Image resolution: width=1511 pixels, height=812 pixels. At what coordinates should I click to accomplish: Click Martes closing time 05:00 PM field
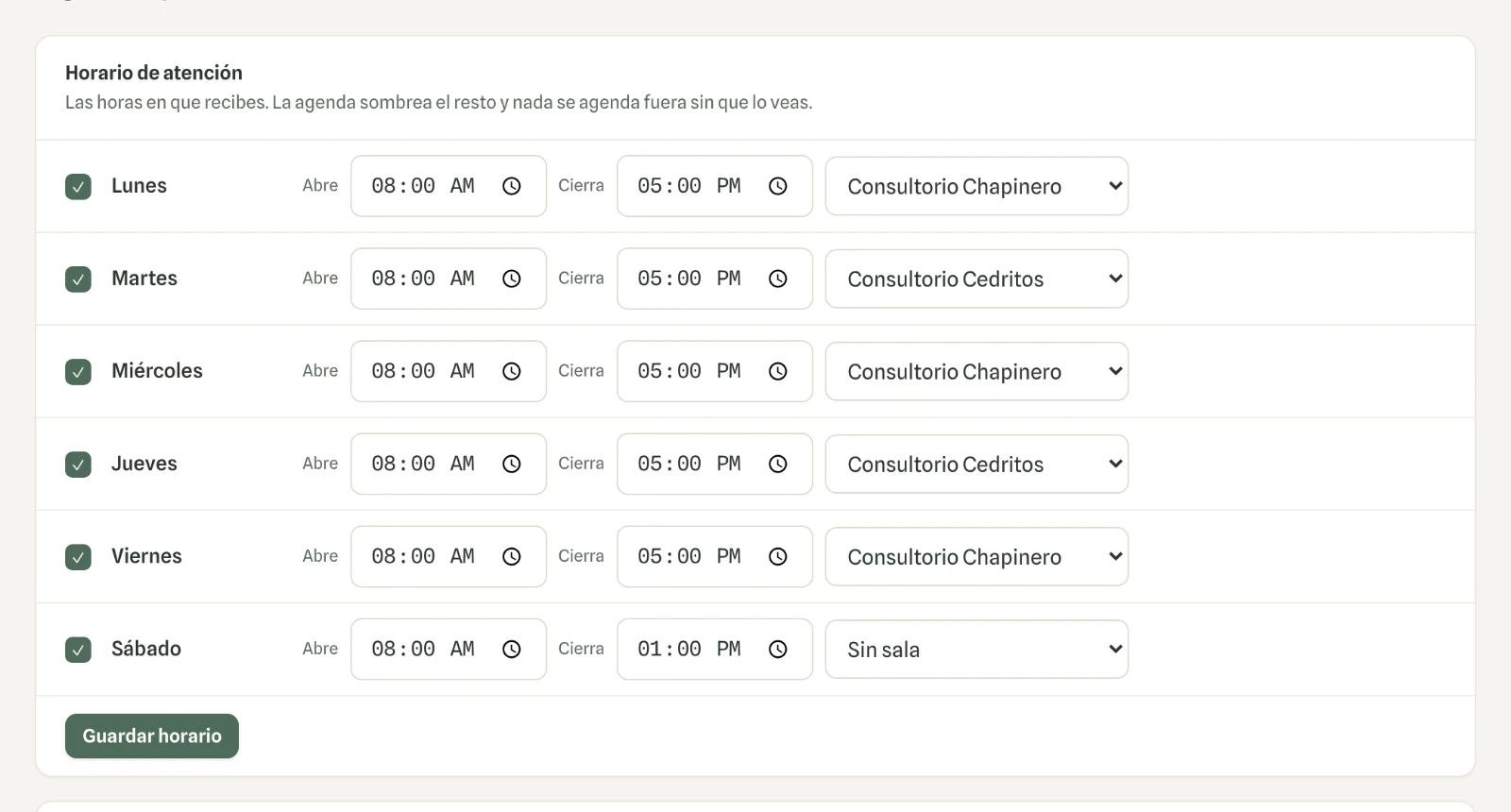click(715, 279)
